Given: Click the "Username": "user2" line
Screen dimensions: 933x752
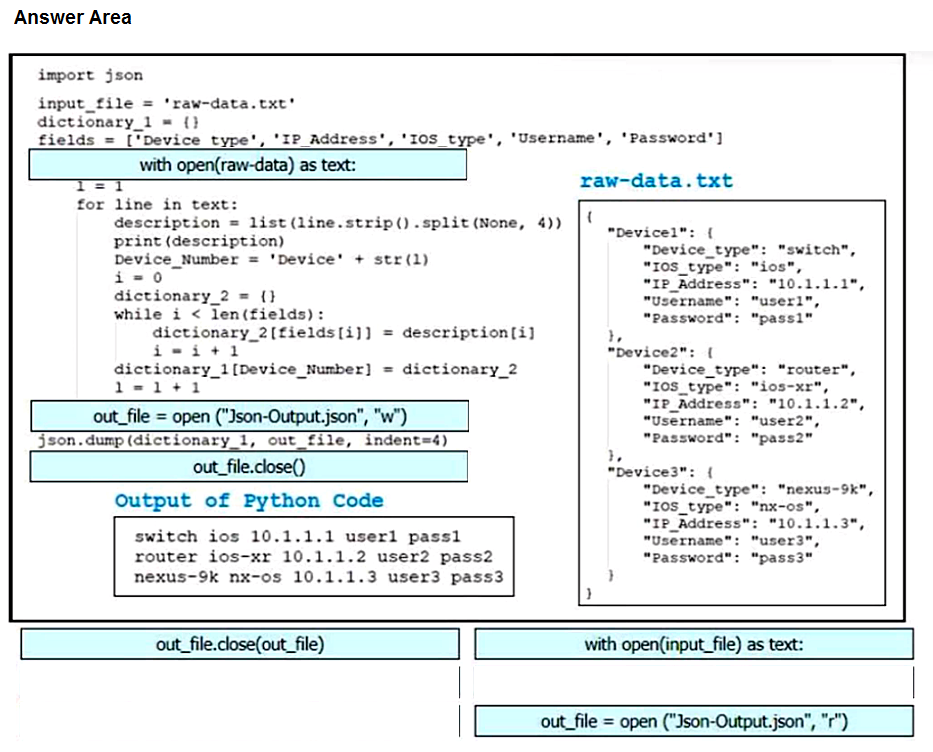Looking at the screenshot, I should tap(731, 421).
